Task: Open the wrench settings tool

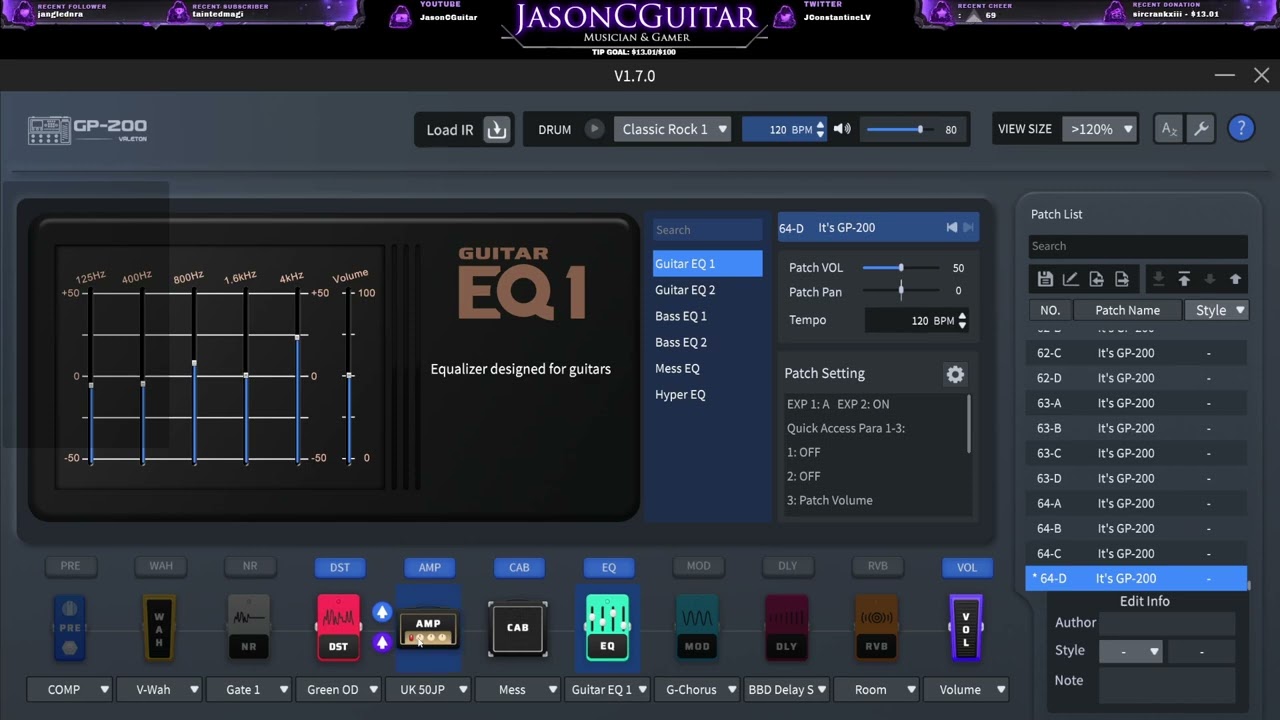Action: (1201, 129)
